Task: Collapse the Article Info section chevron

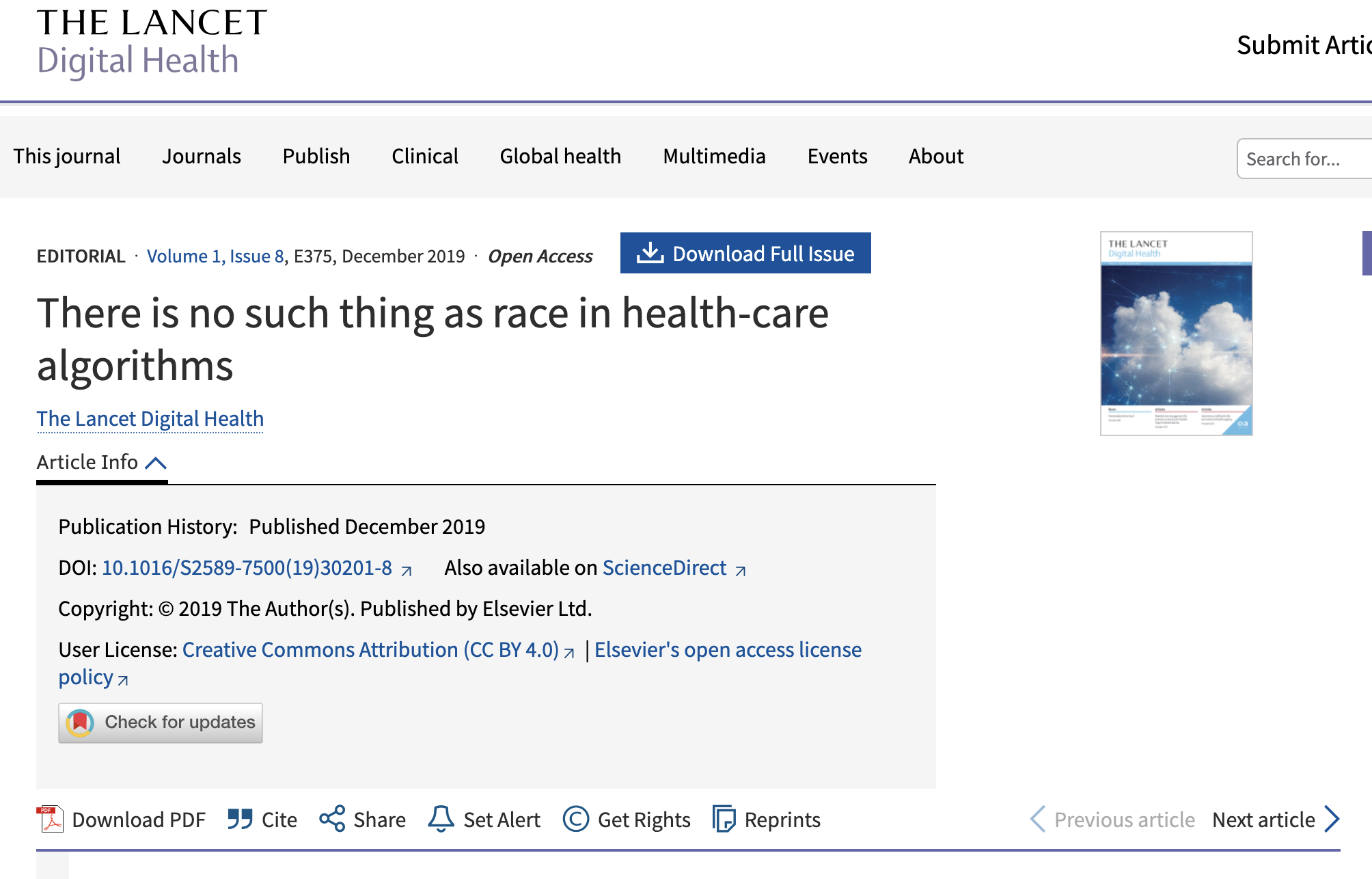Action: click(x=156, y=463)
